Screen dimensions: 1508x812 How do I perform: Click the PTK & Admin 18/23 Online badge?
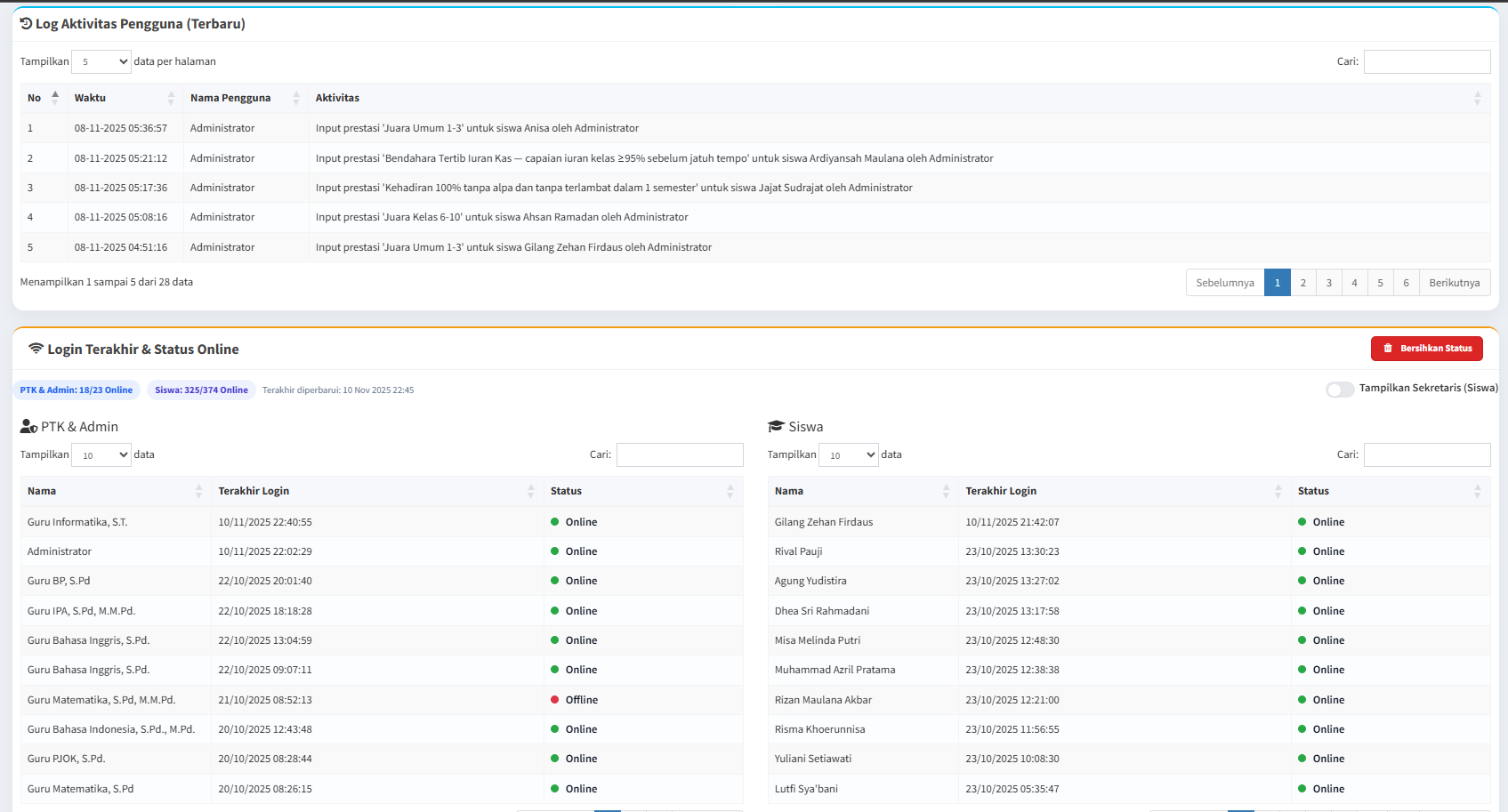pos(77,390)
